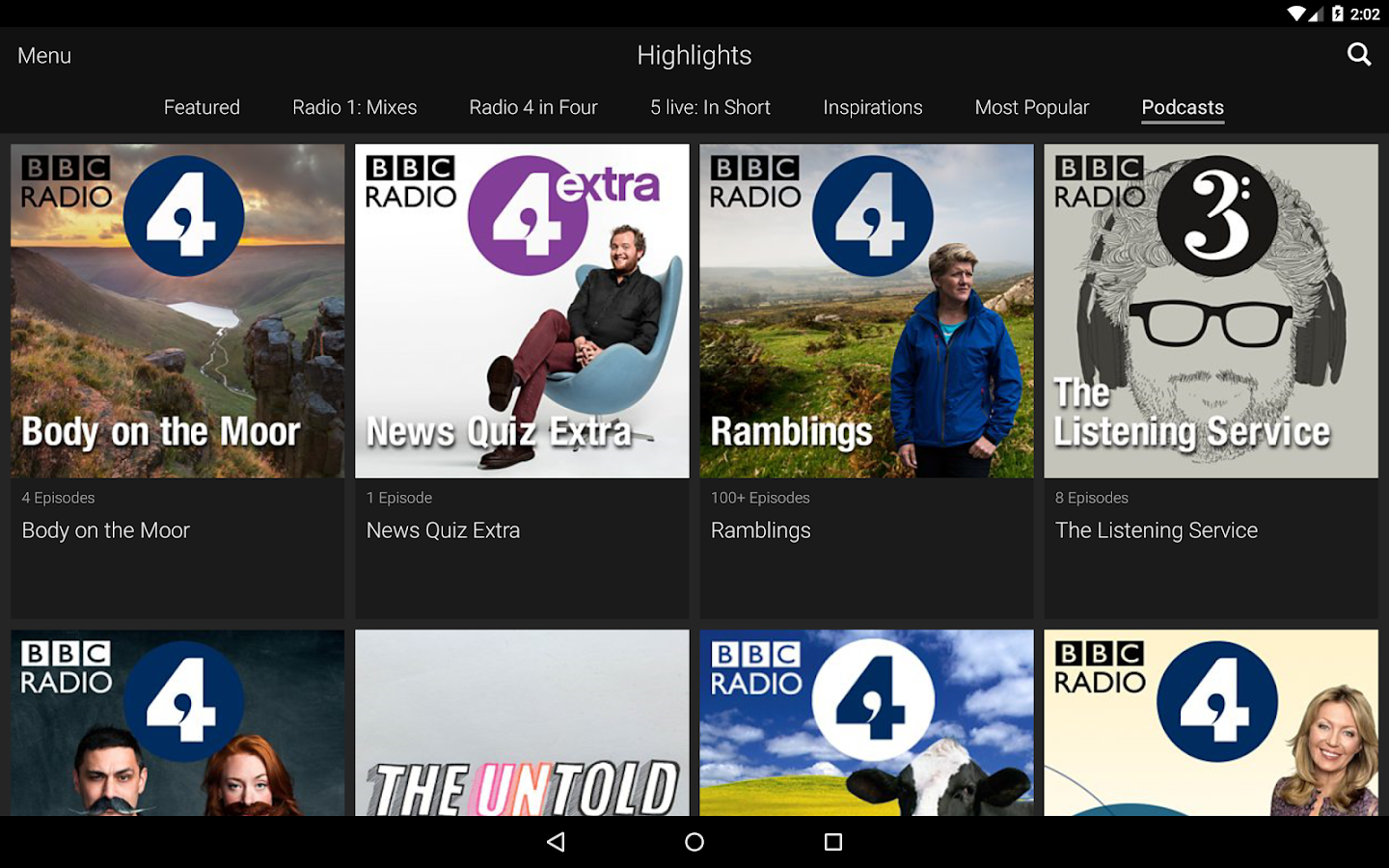Click the '4 Episodes' label
The width and height of the screenshot is (1389, 868).
click(59, 498)
